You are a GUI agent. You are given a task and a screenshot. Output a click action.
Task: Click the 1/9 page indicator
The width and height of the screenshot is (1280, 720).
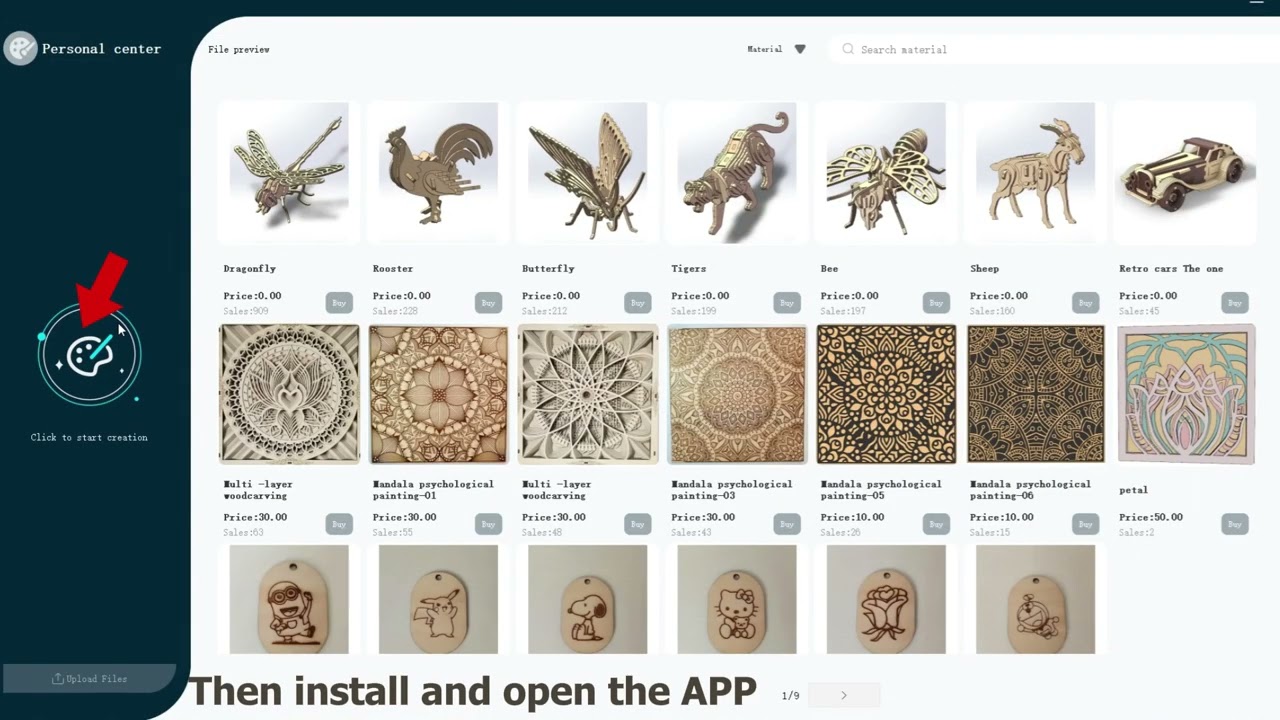(790, 695)
